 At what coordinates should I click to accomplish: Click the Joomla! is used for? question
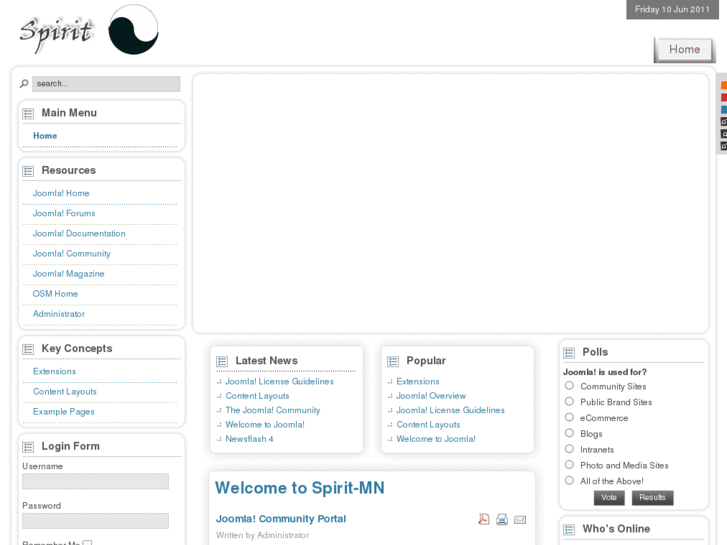605,372
